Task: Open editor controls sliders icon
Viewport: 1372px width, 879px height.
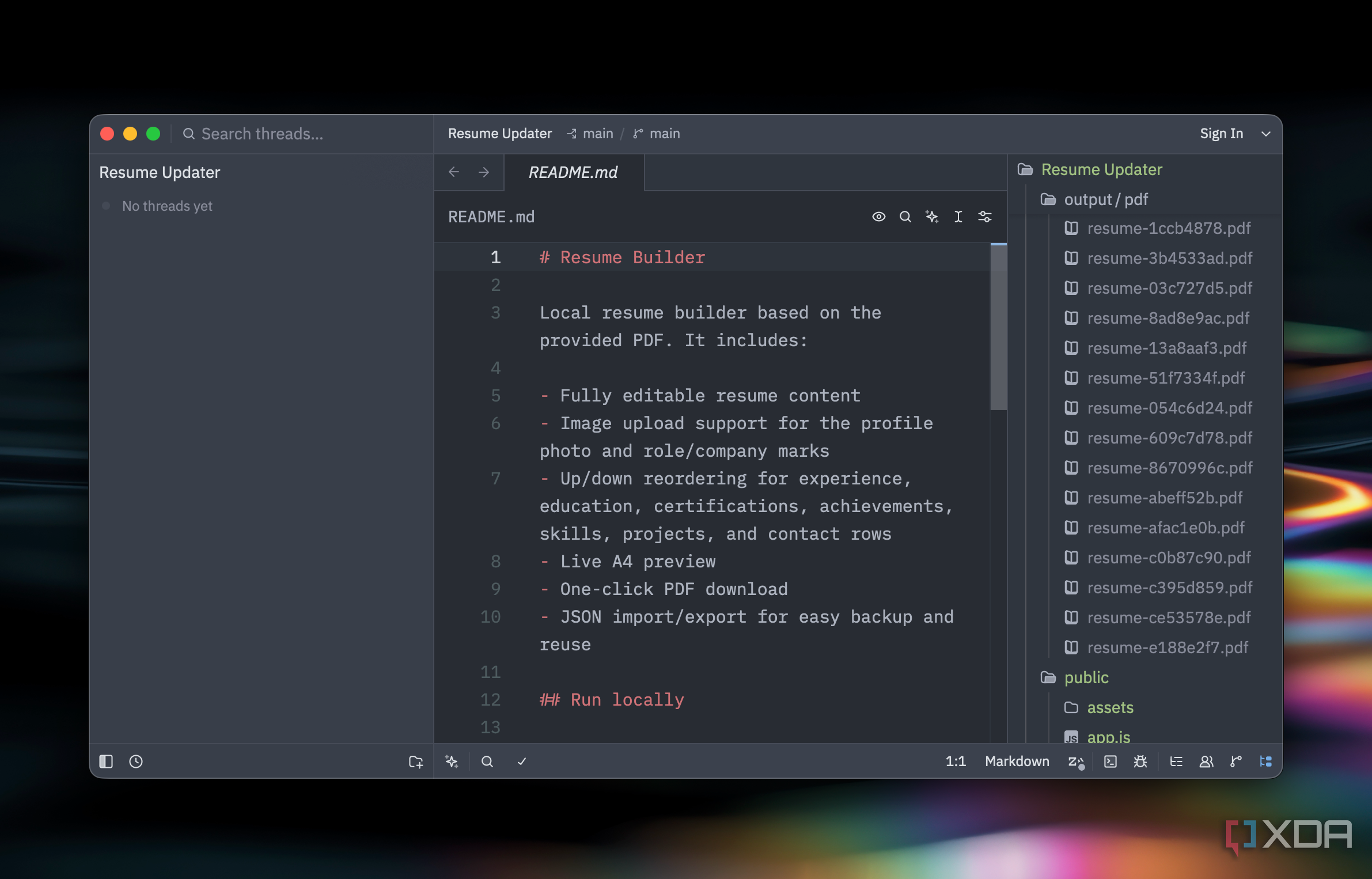Action: pos(985,217)
